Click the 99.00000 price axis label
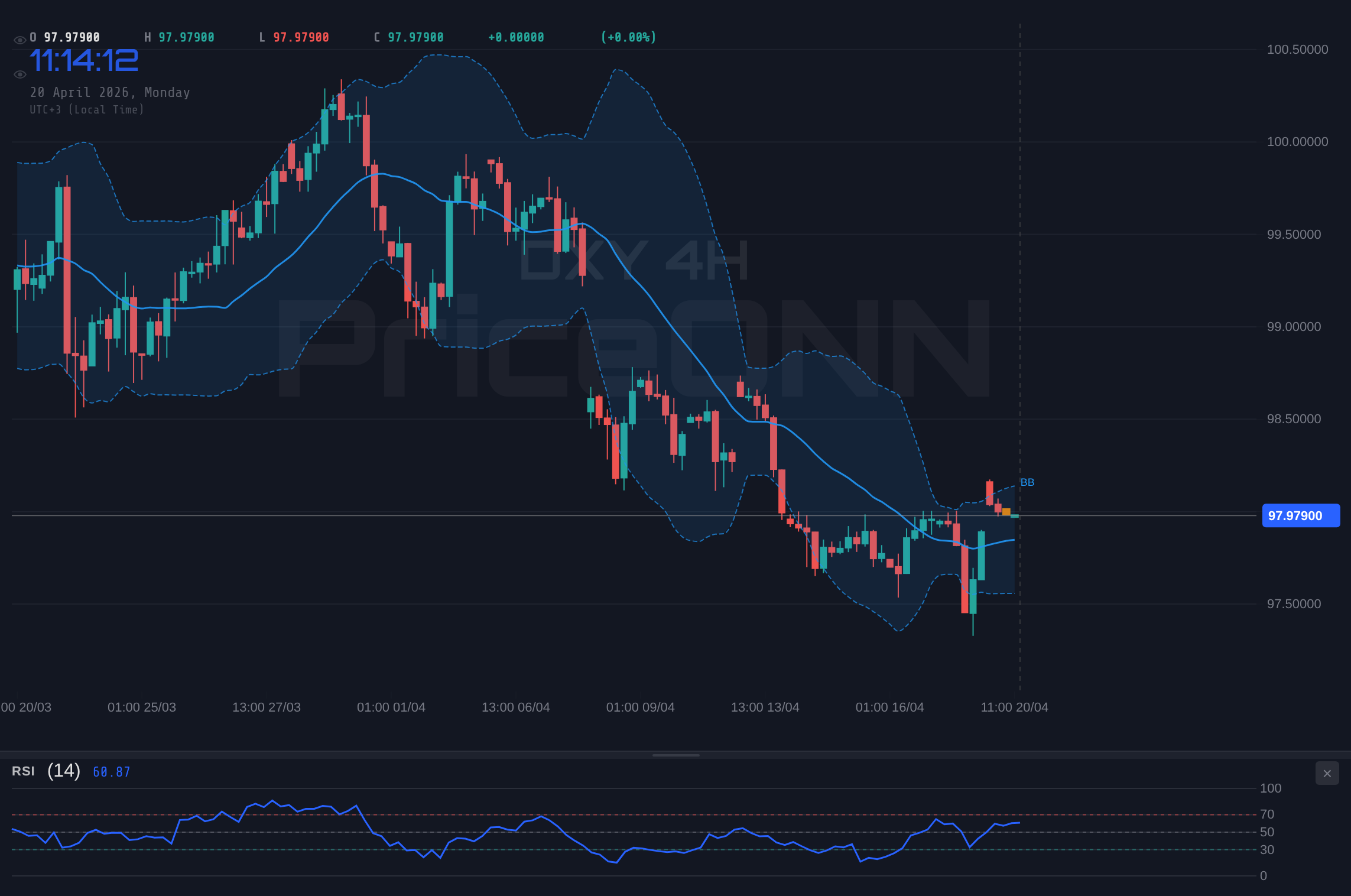The height and width of the screenshot is (896, 1351). click(x=1294, y=327)
